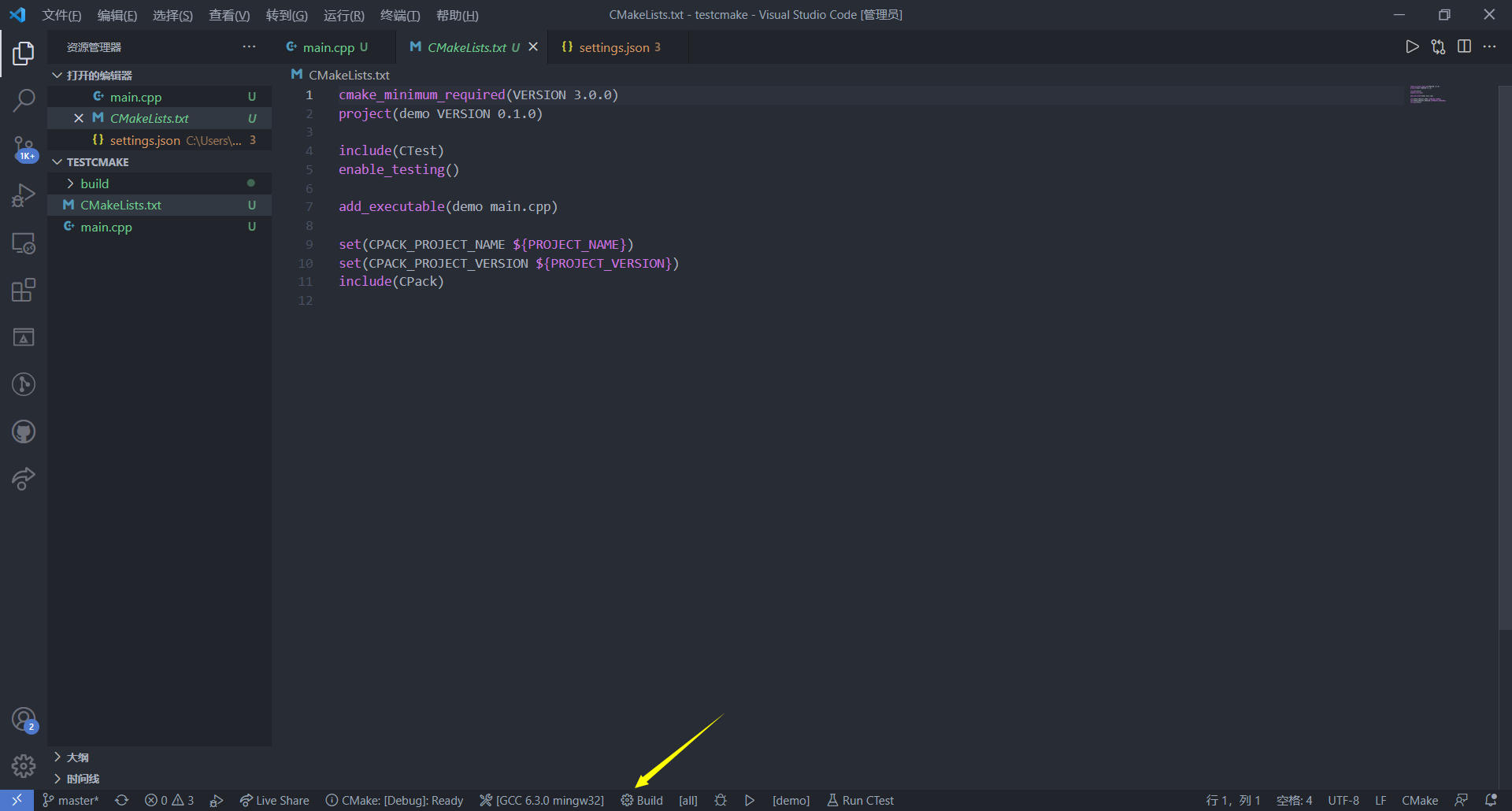Select the GCC 6.3.0 mingw32 kit
The width and height of the screenshot is (1512, 811).
pyautogui.click(x=542, y=800)
